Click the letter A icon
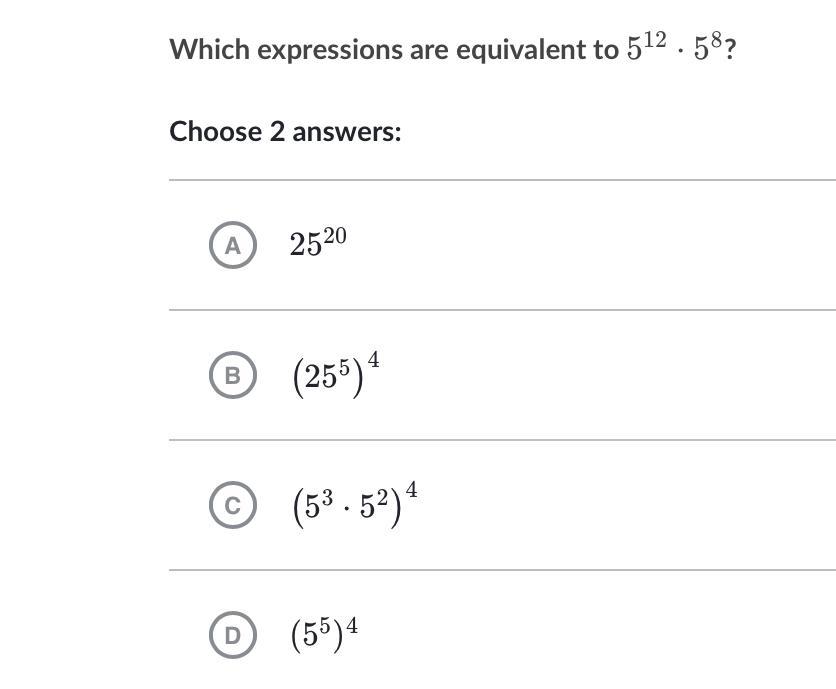This screenshot has width=836, height=689. click(x=233, y=245)
